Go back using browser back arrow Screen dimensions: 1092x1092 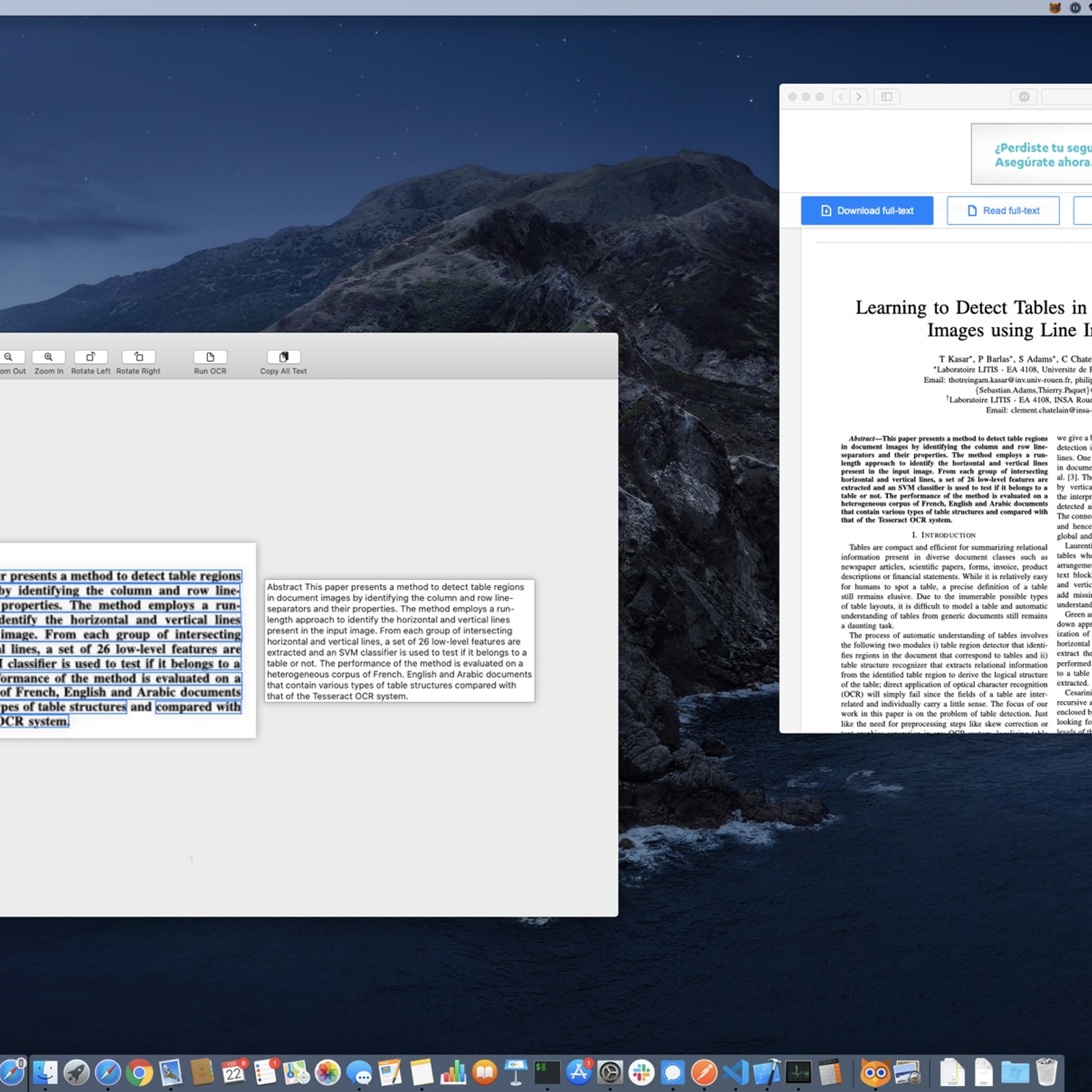(x=842, y=97)
